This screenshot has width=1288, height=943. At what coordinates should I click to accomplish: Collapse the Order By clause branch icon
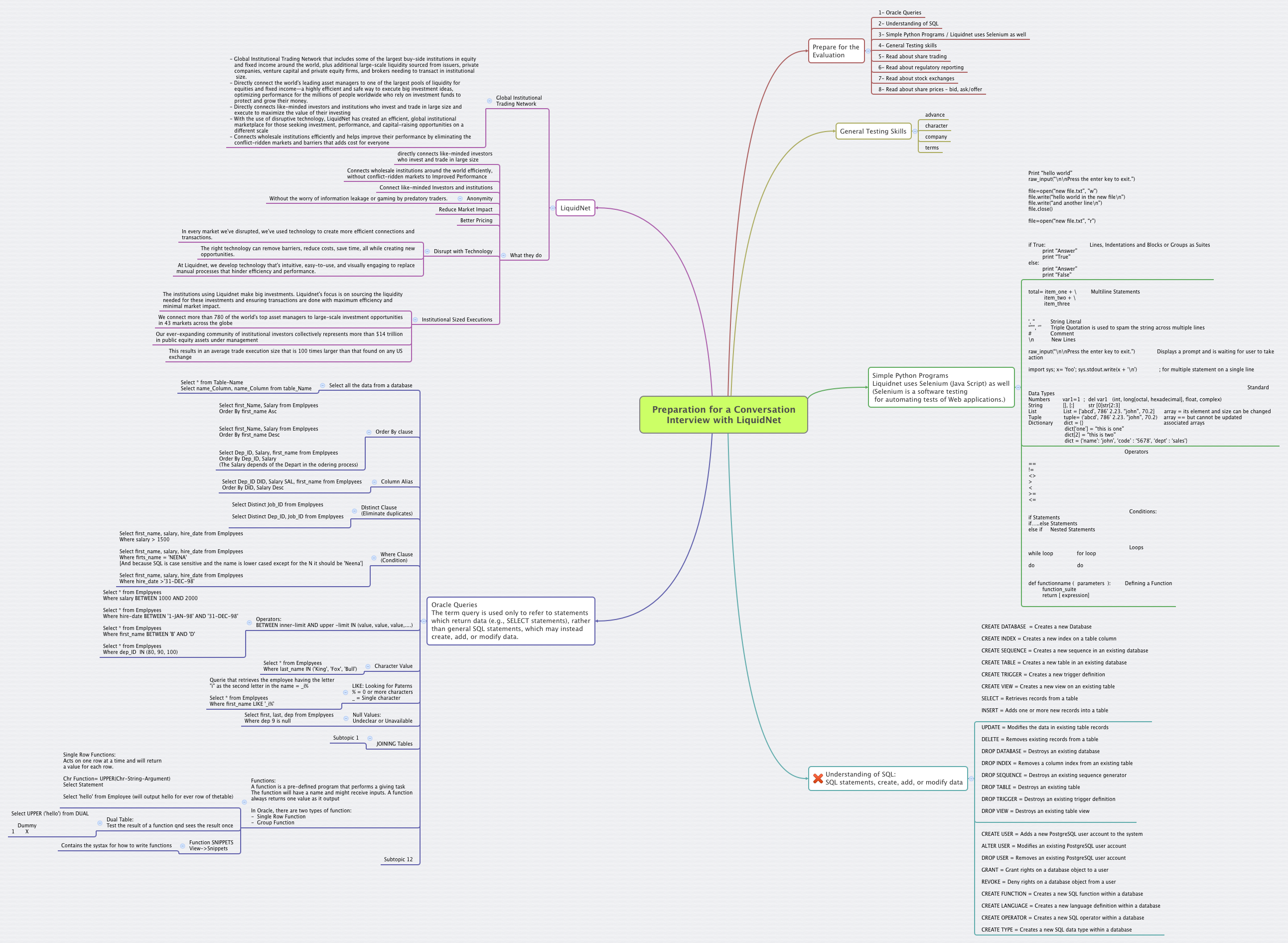point(369,432)
